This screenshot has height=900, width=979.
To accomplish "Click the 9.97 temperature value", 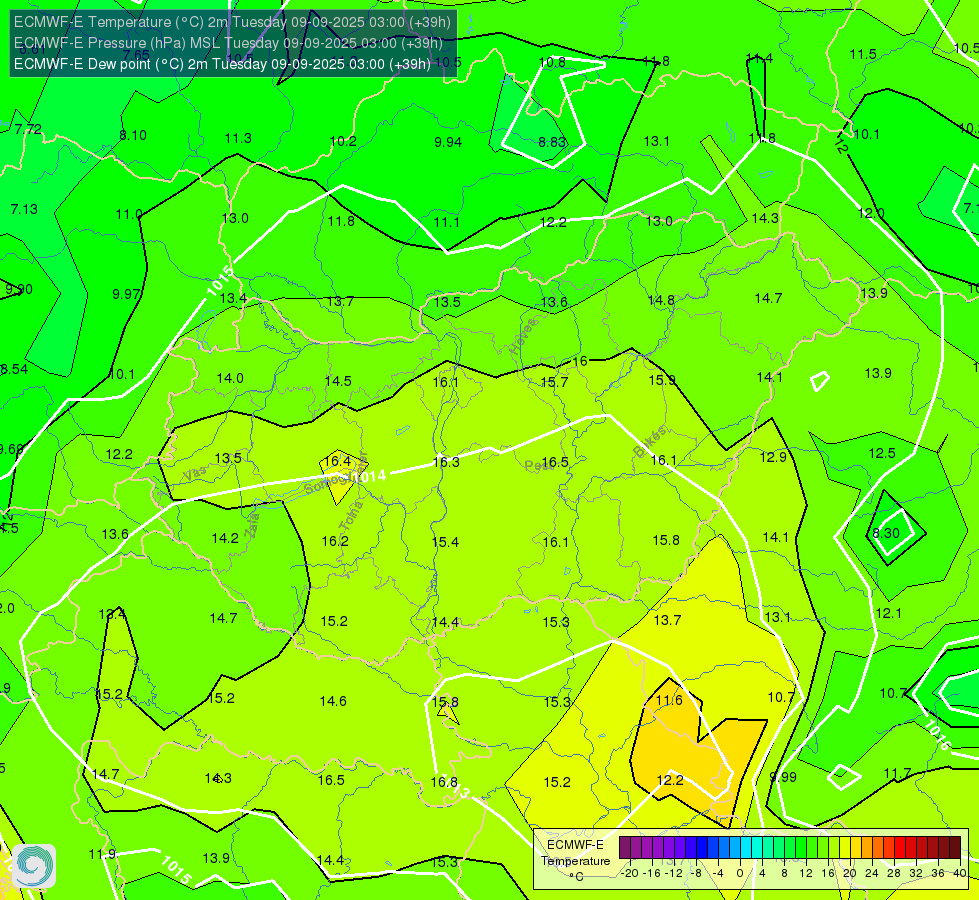I will point(126,294).
